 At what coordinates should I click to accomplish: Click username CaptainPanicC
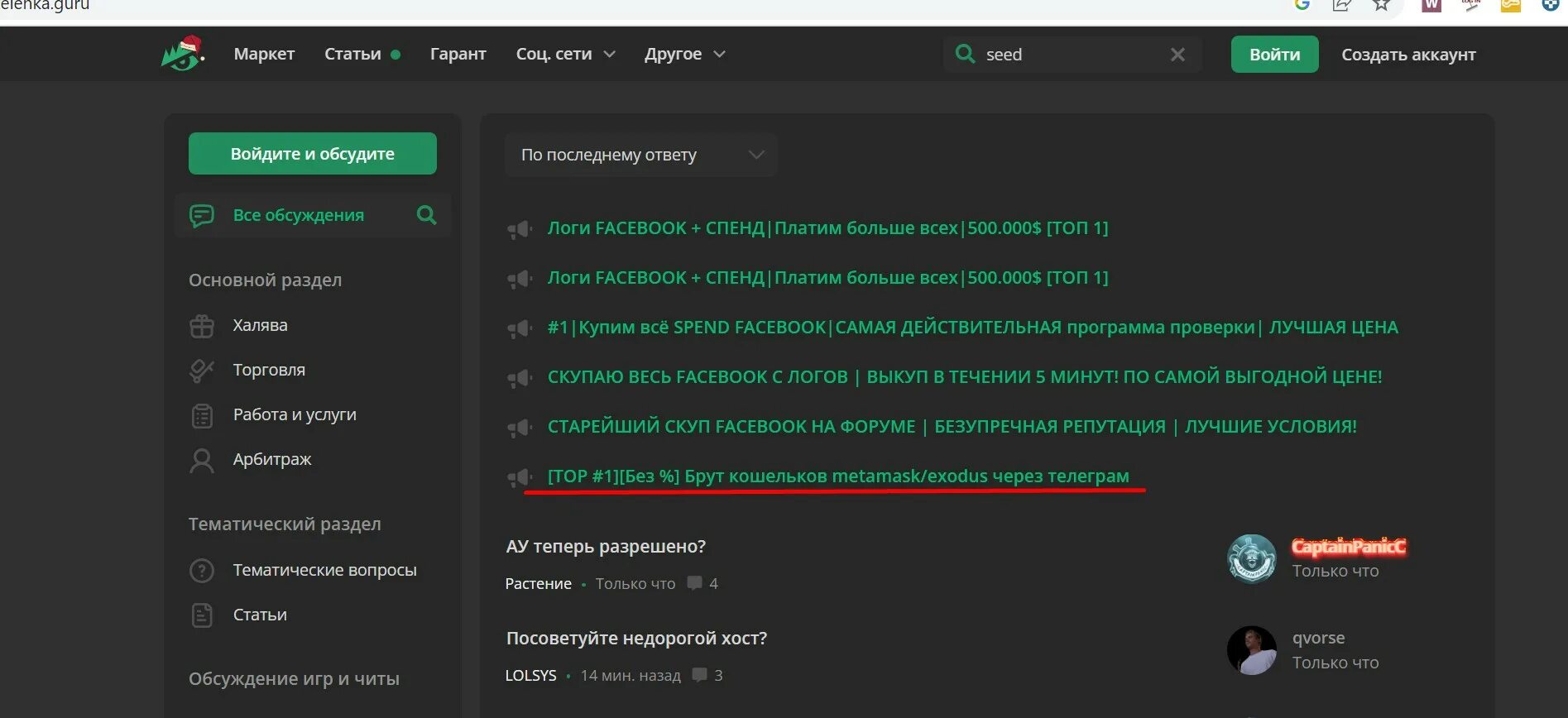1349,547
